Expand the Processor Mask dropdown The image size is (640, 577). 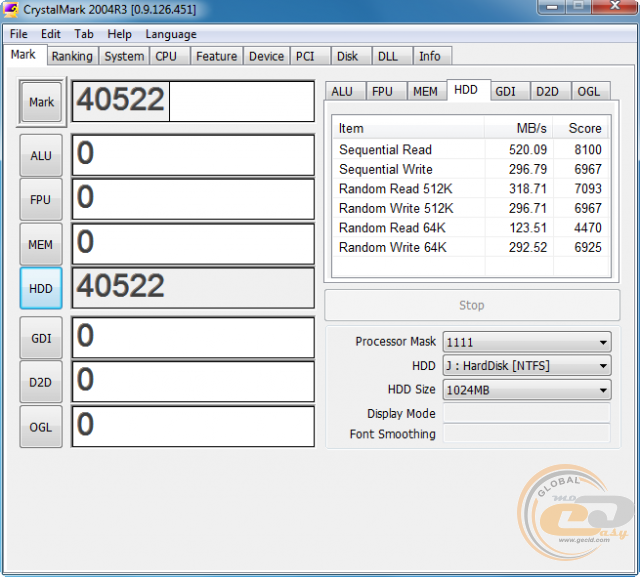[526, 342]
